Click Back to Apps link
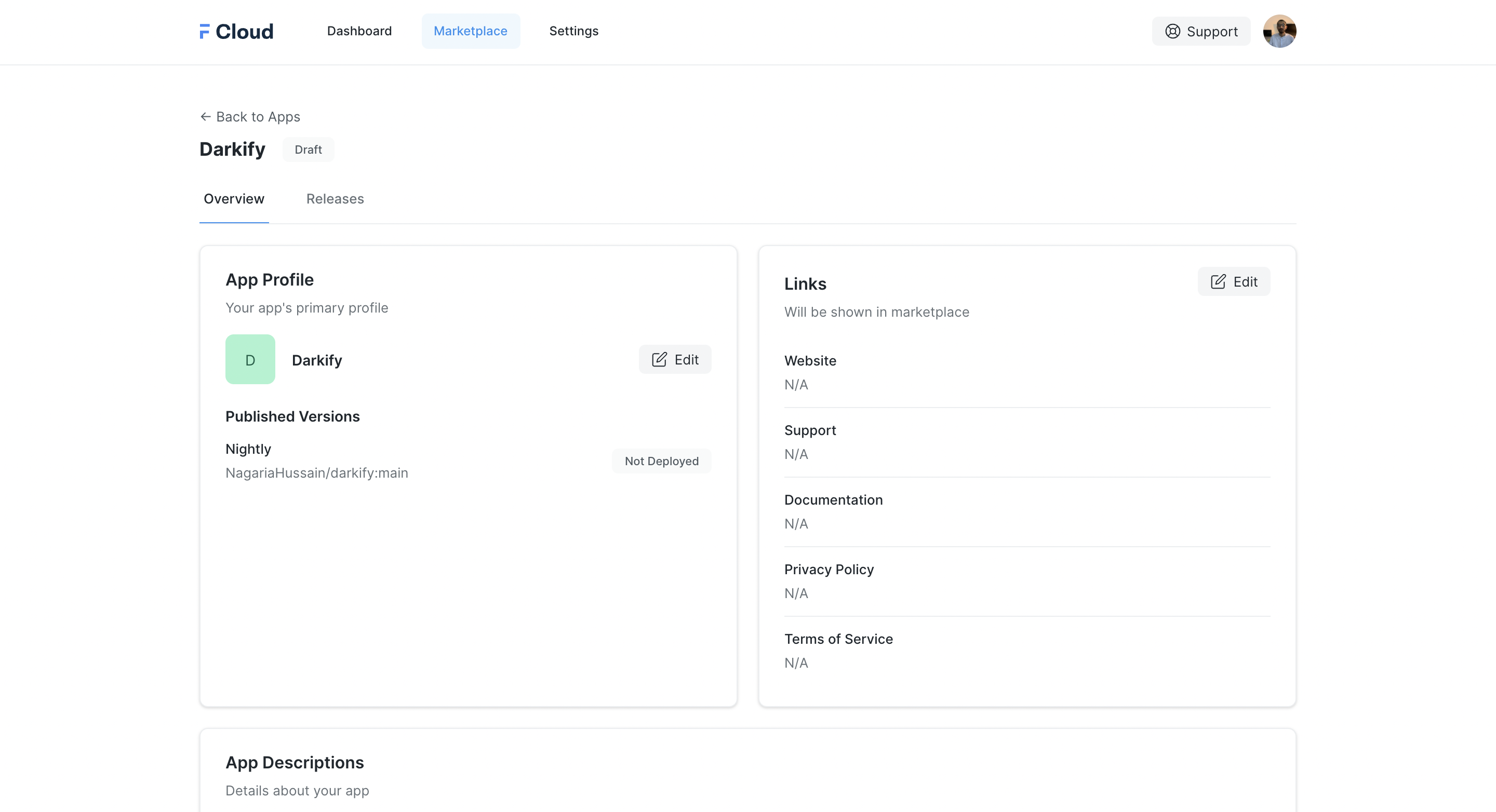1496x812 pixels. (x=250, y=116)
